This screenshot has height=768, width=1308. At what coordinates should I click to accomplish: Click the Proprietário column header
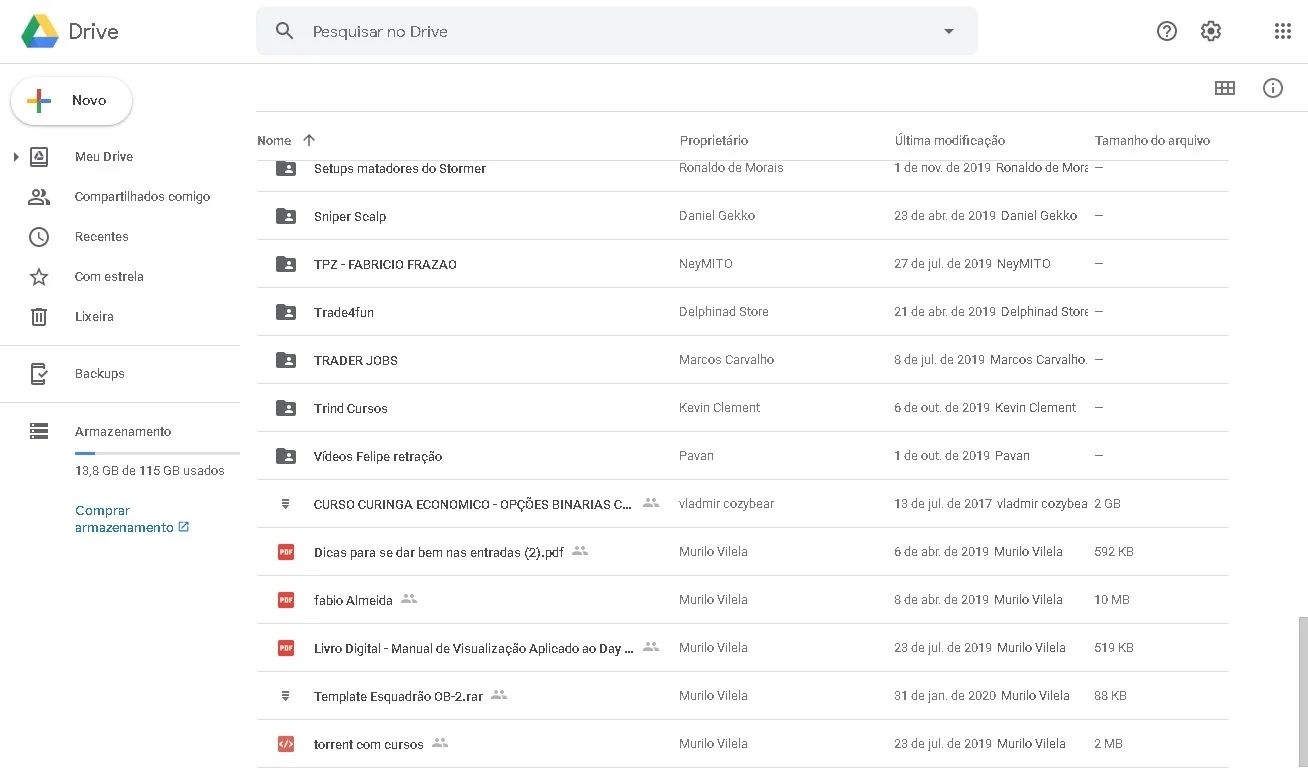pos(714,141)
